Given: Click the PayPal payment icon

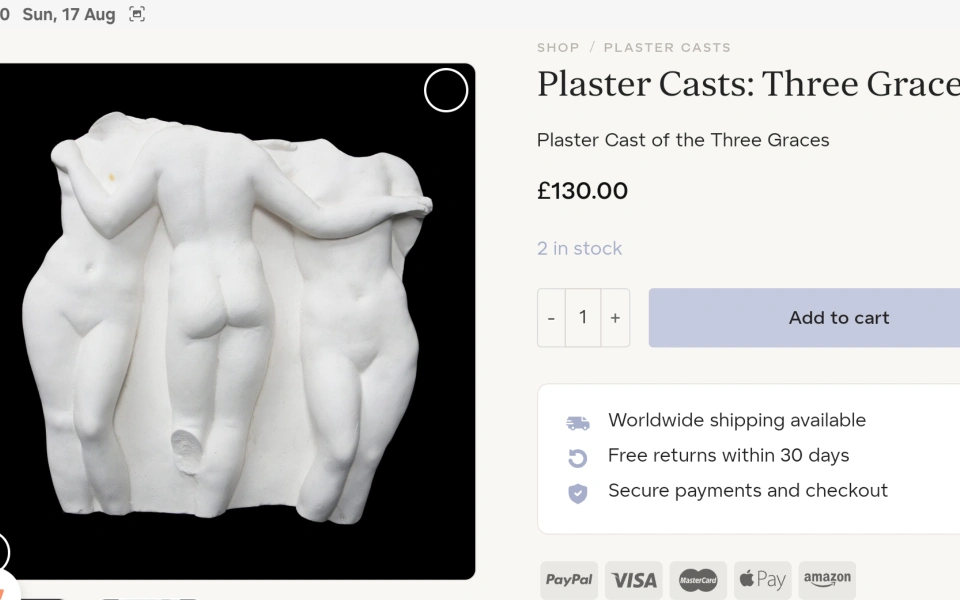Looking at the screenshot, I should (x=569, y=579).
